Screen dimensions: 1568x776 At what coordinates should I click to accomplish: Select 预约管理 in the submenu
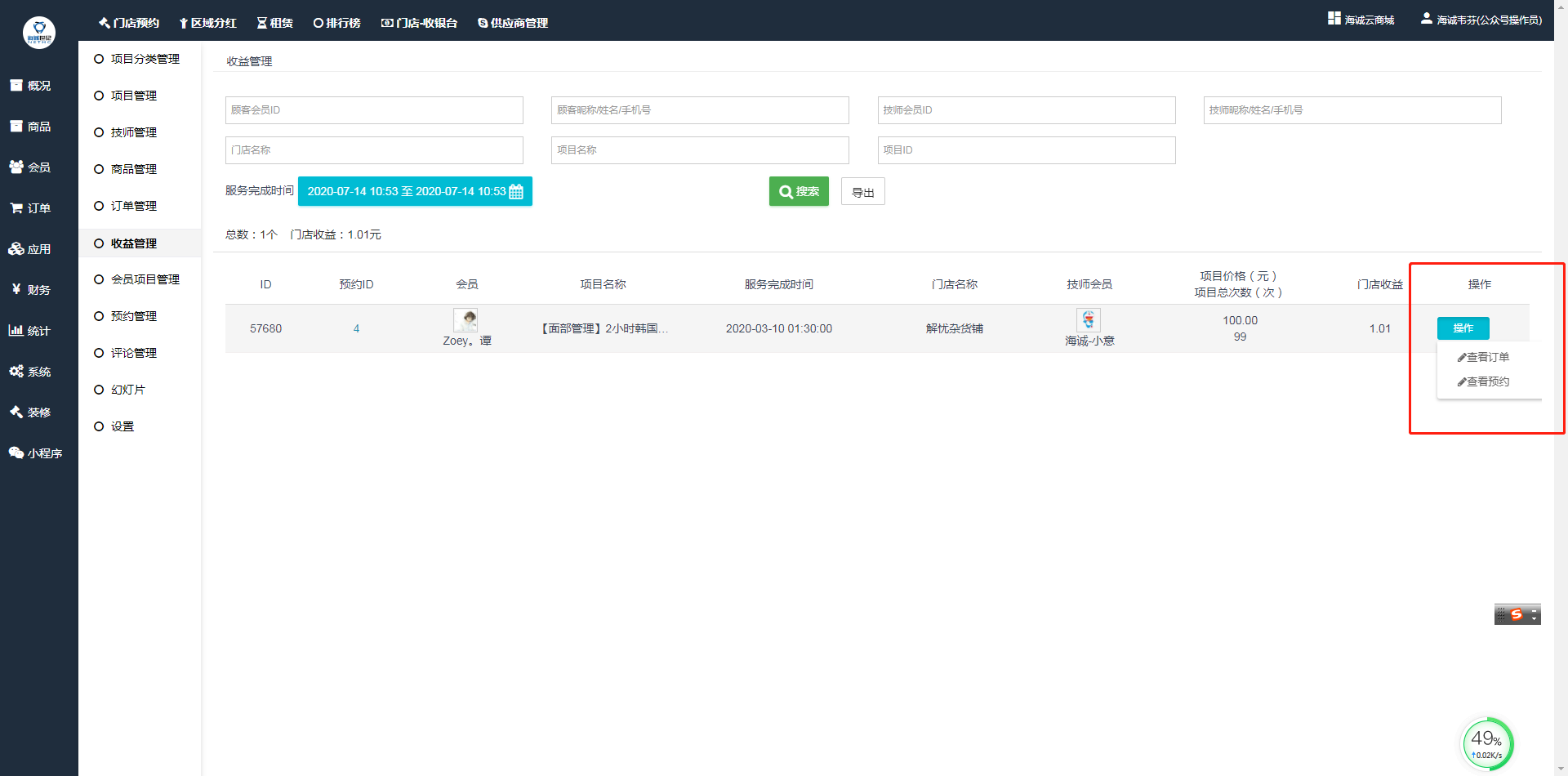point(126,316)
